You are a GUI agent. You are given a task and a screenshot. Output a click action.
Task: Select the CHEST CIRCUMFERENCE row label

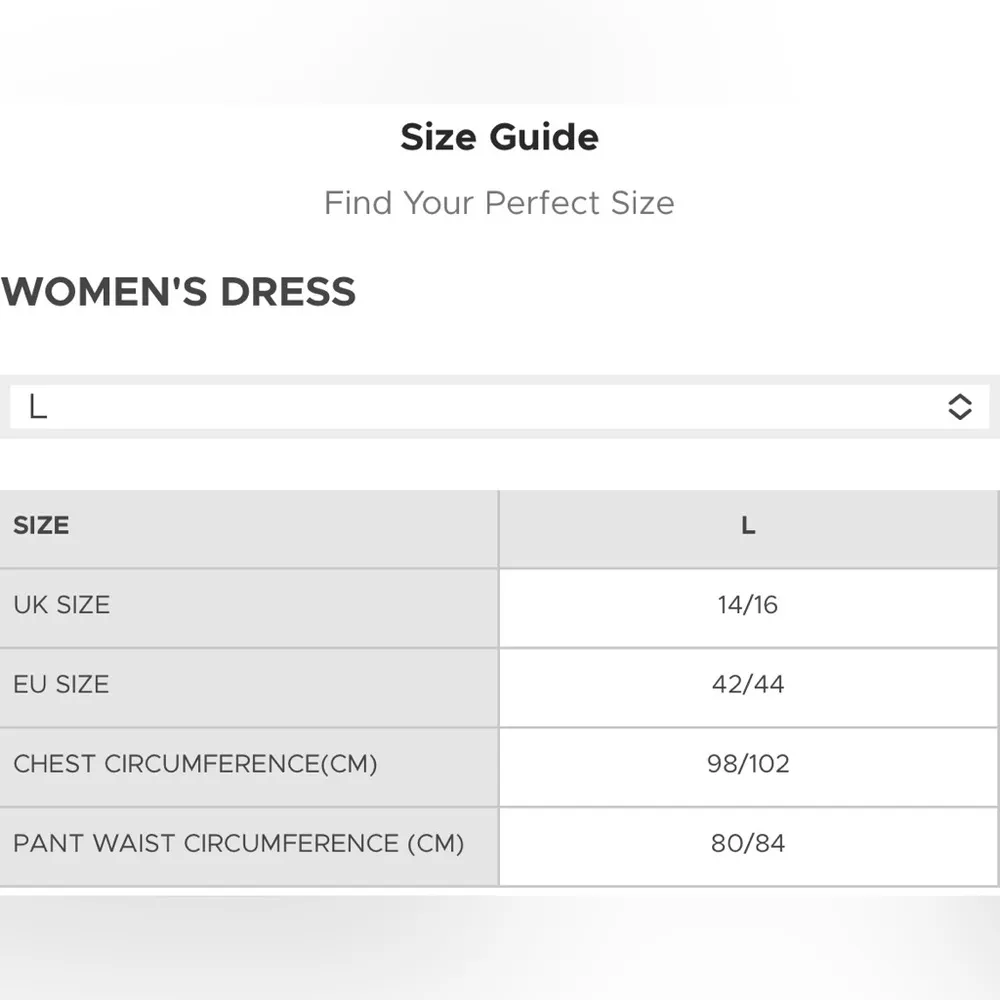196,765
